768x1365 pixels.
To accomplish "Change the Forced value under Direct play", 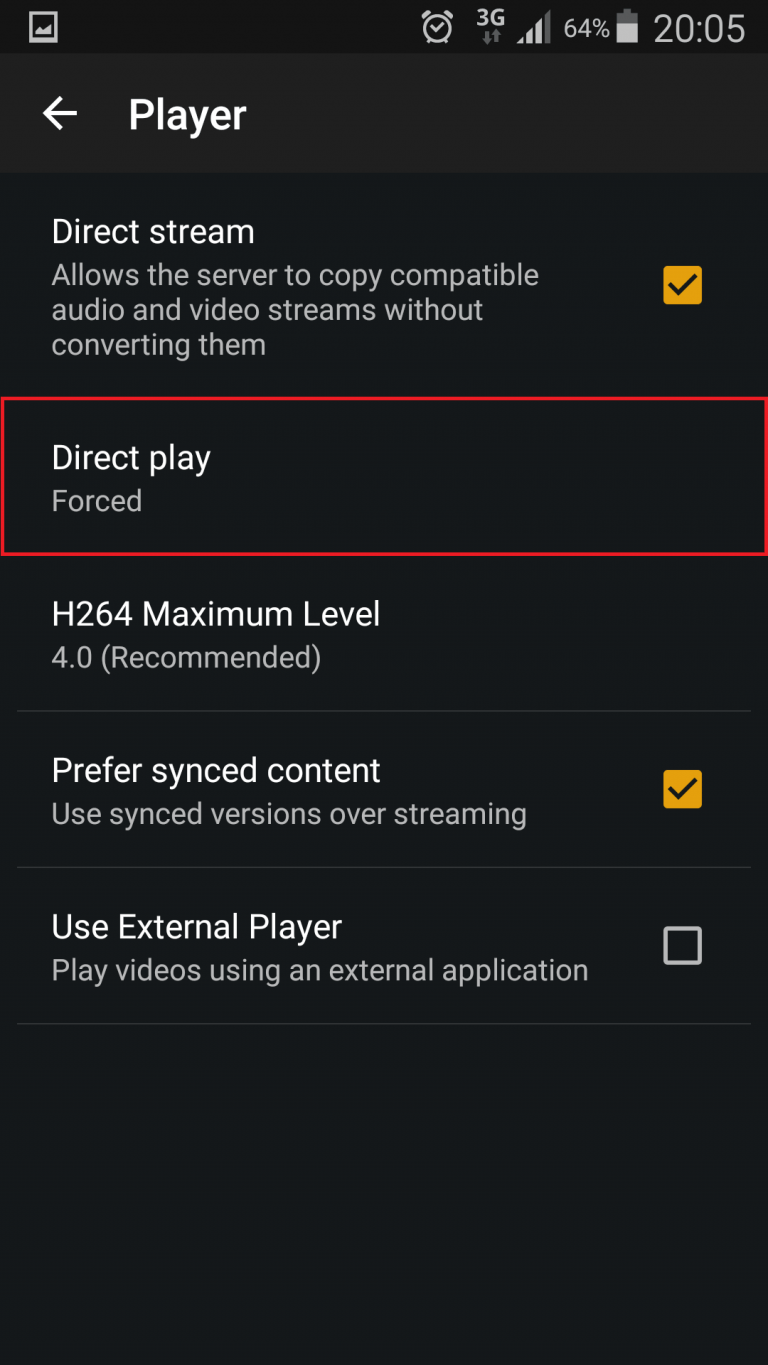I will pyautogui.click(x=97, y=501).
